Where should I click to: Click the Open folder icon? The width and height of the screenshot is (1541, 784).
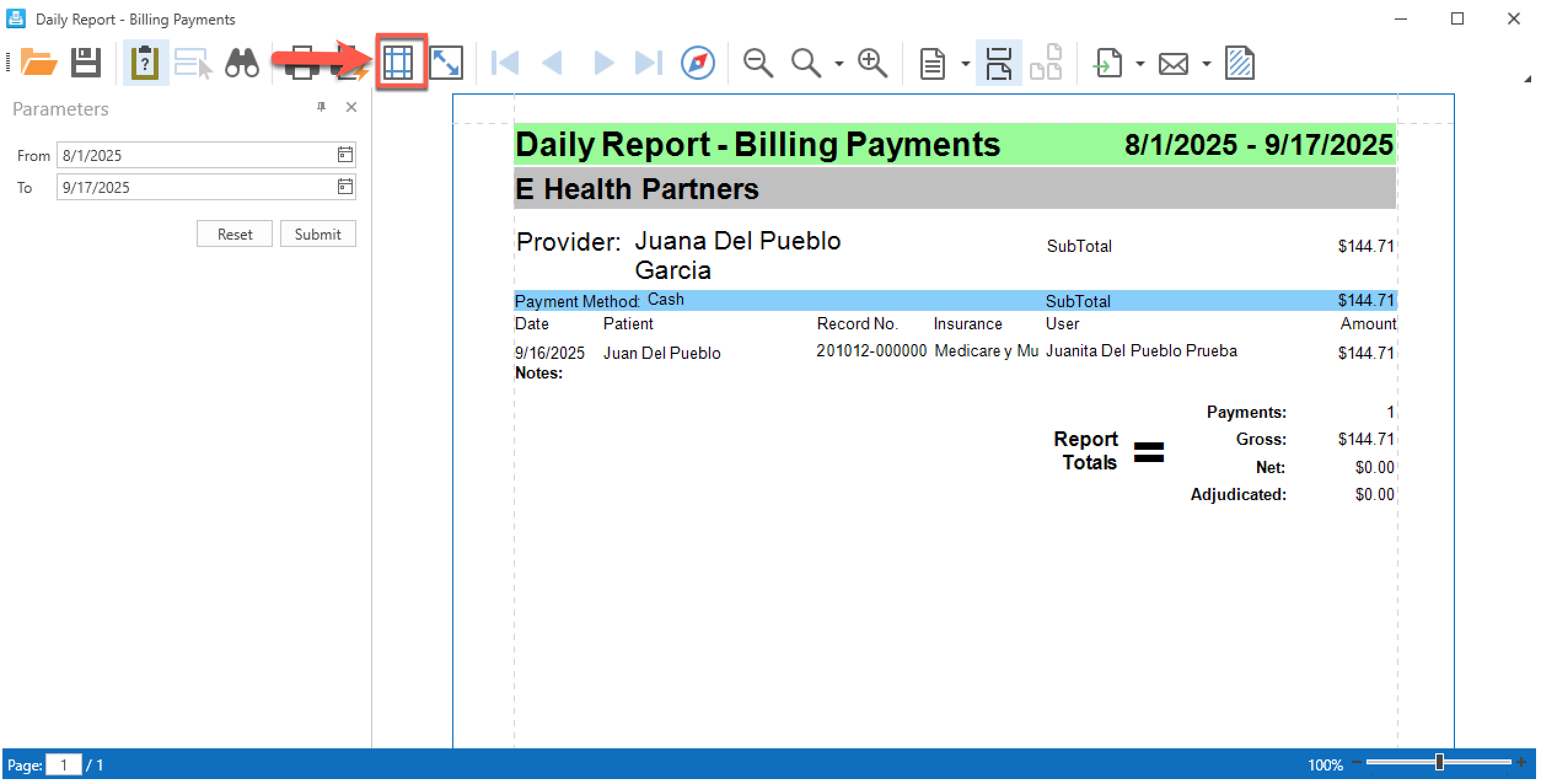click(39, 63)
